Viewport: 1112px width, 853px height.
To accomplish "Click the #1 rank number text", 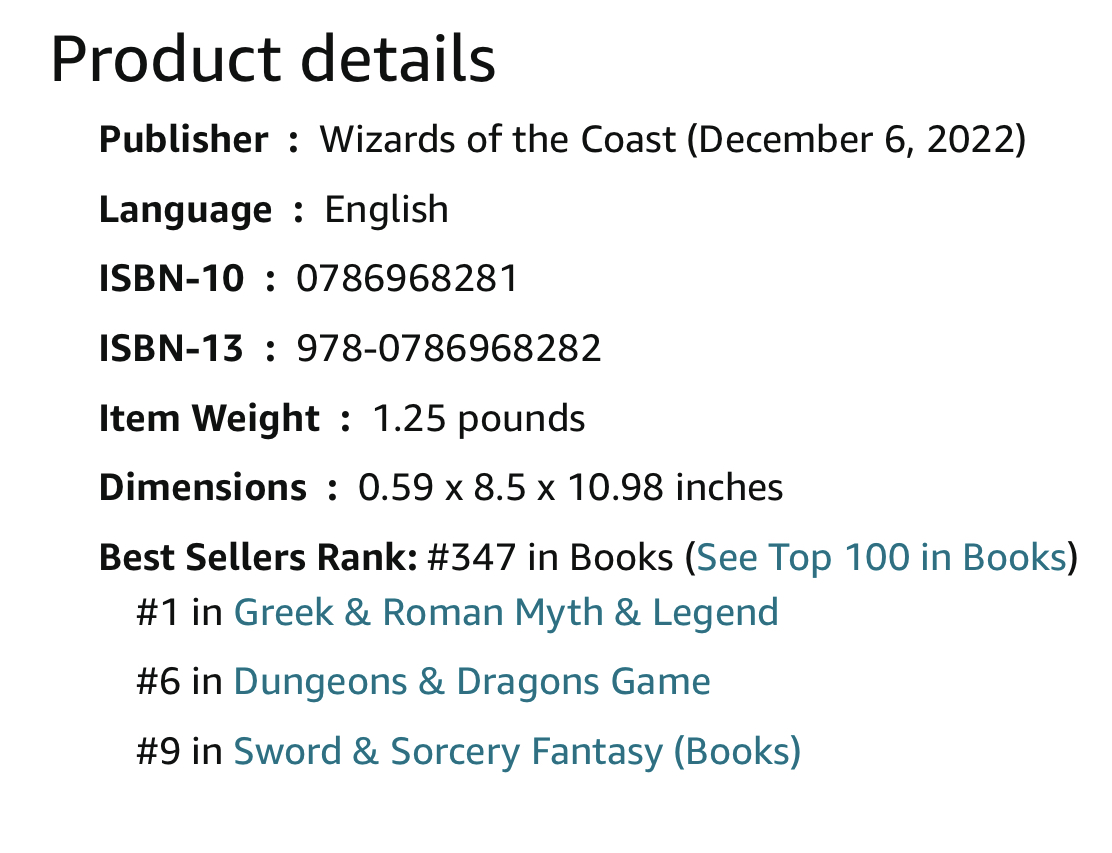I will click(158, 612).
